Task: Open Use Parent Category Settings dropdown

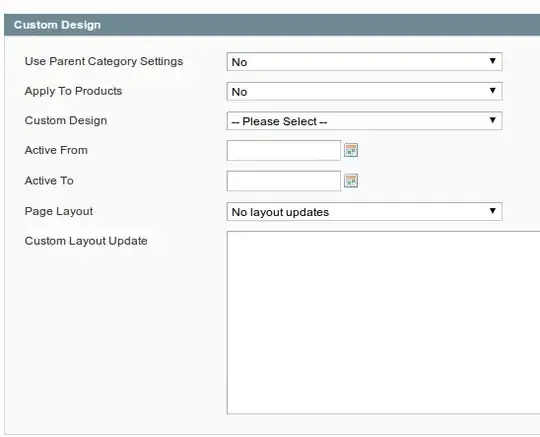Action: [x=364, y=62]
